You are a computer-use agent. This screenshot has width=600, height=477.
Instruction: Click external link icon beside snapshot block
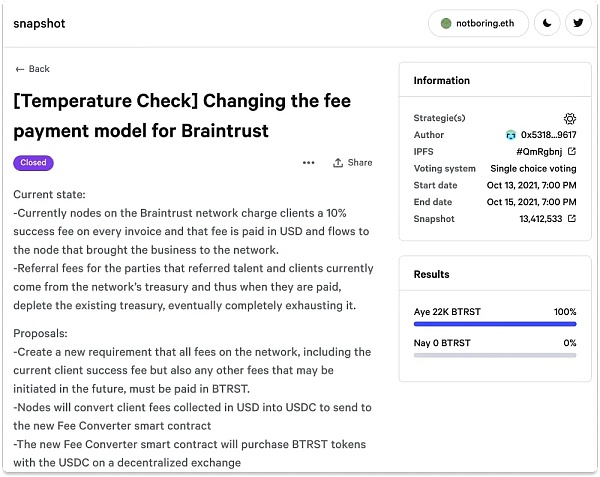(572, 219)
